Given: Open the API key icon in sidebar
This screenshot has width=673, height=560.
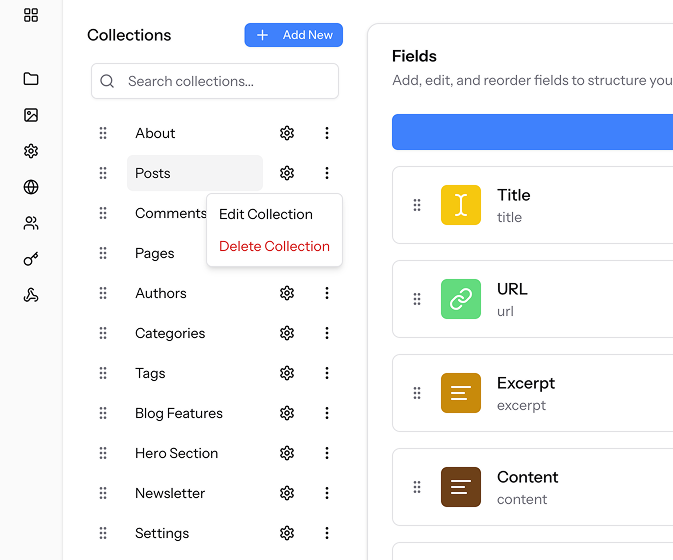Looking at the screenshot, I should (31, 259).
